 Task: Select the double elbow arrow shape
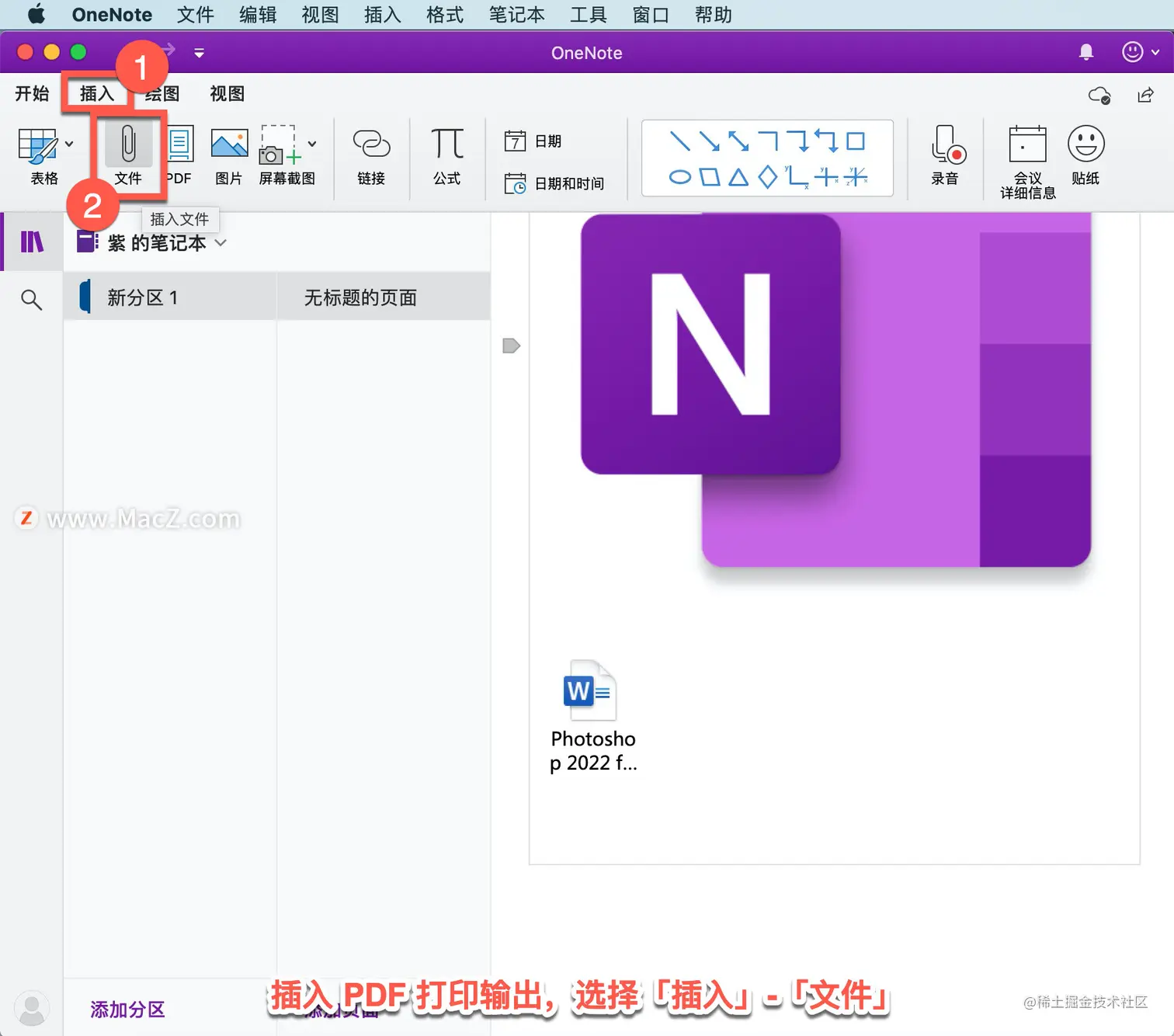tap(827, 141)
